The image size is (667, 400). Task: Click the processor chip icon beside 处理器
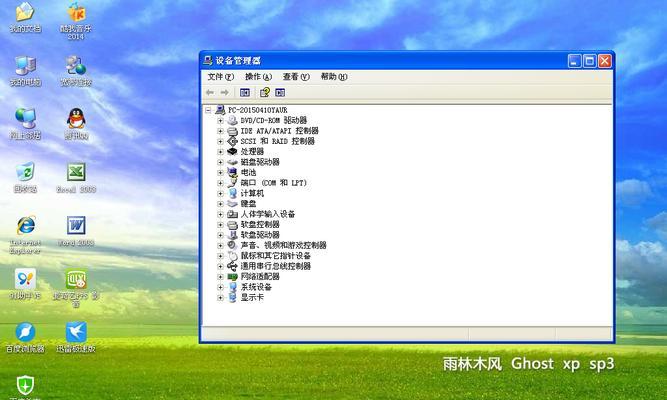click(232, 151)
